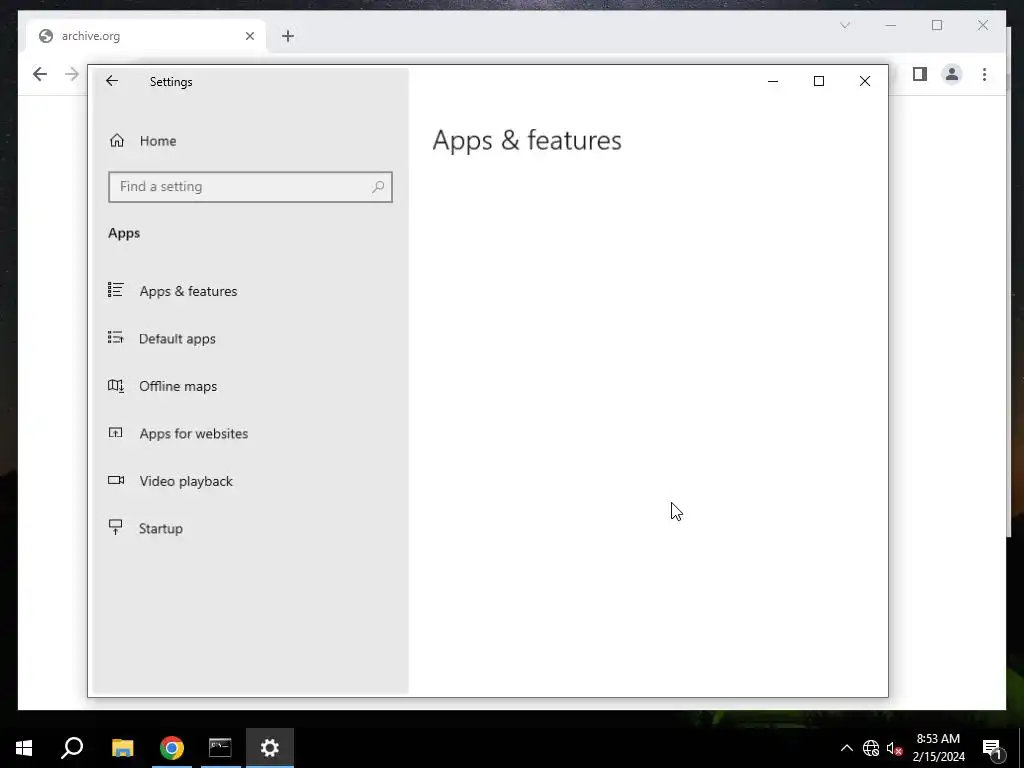Screen dimensions: 1024x768
Task: Click the Startup icon in the sidebar
Action: tap(116, 527)
